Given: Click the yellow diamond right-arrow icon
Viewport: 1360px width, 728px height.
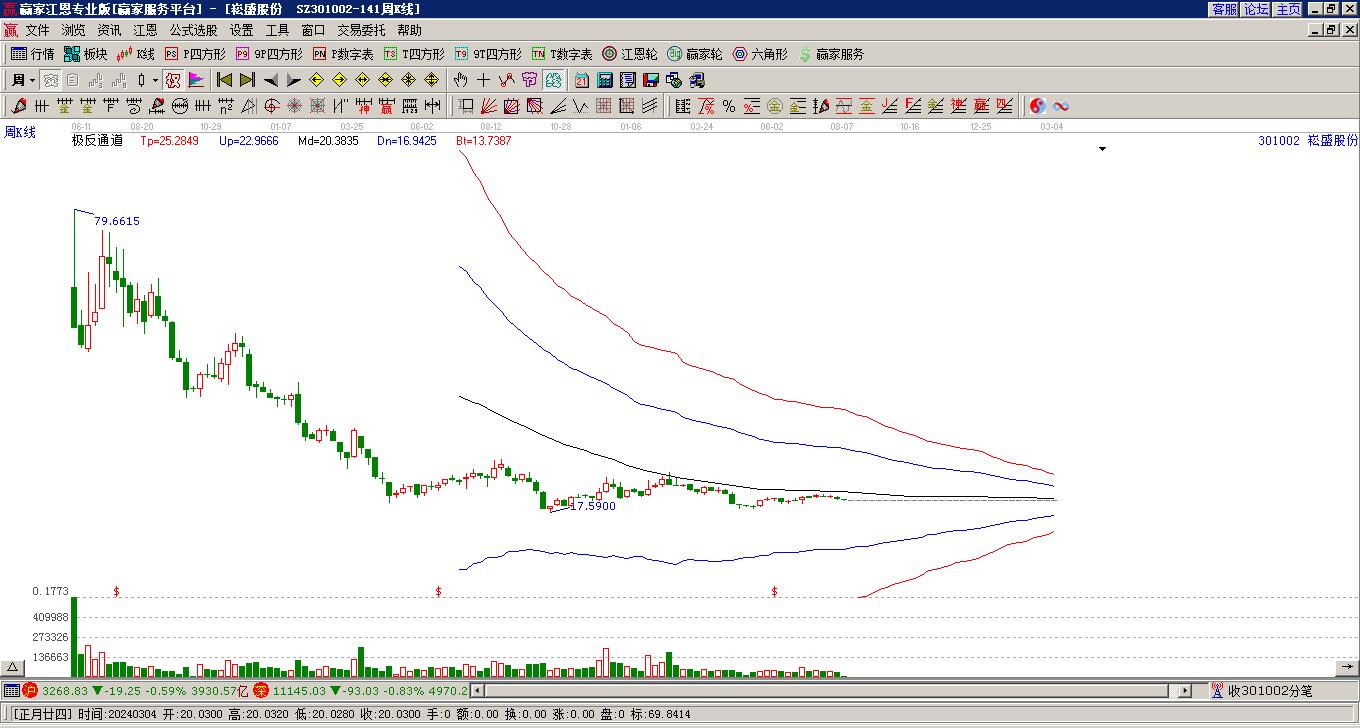Looking at the screenshot, I should click(x=339, y=80).
